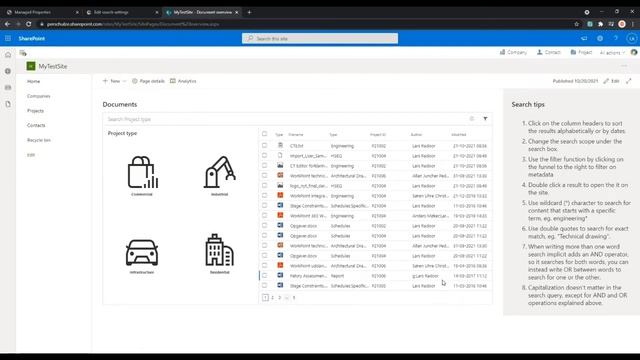
Task: Sort by the Filename column header
Action: tap(296, 134)
